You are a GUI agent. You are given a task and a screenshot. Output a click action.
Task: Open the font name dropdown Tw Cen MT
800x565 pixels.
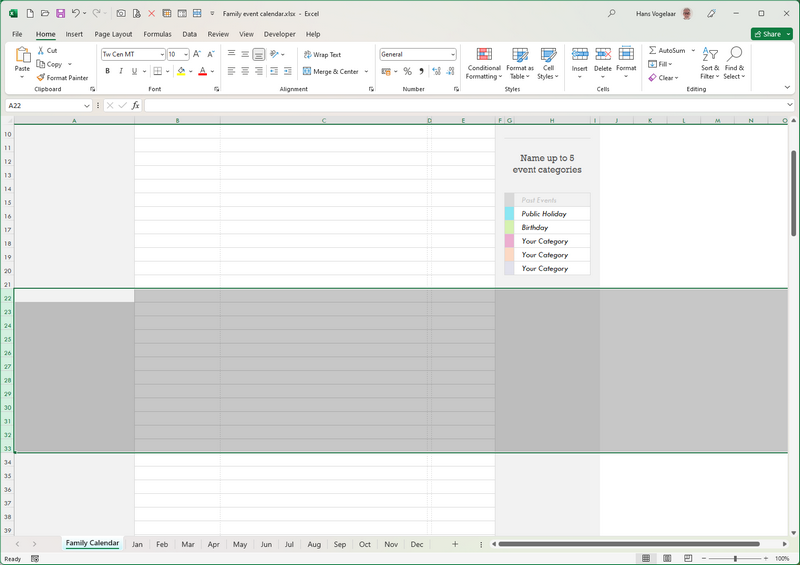pos(162,54)
